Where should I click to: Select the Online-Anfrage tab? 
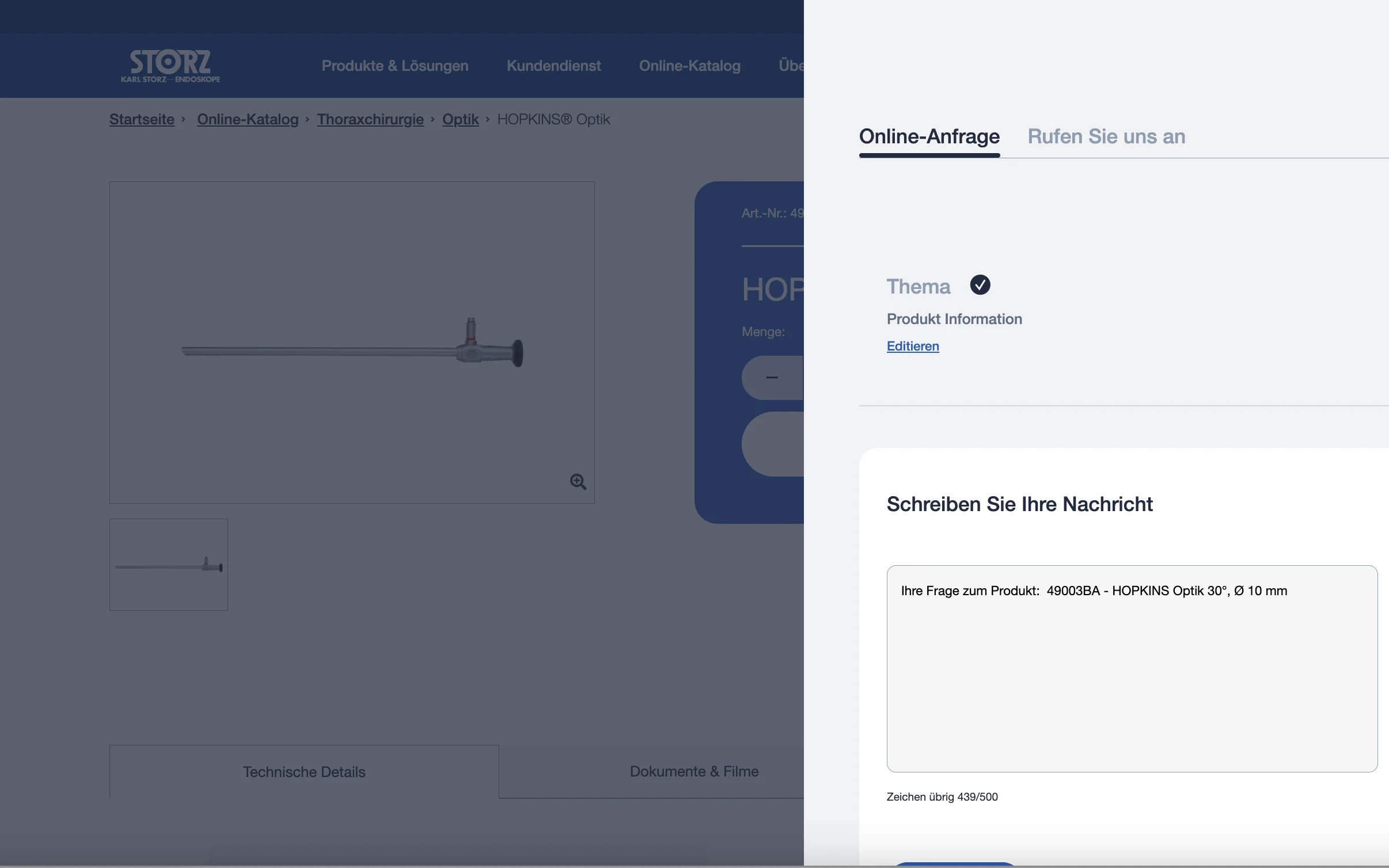pos(929,136)
